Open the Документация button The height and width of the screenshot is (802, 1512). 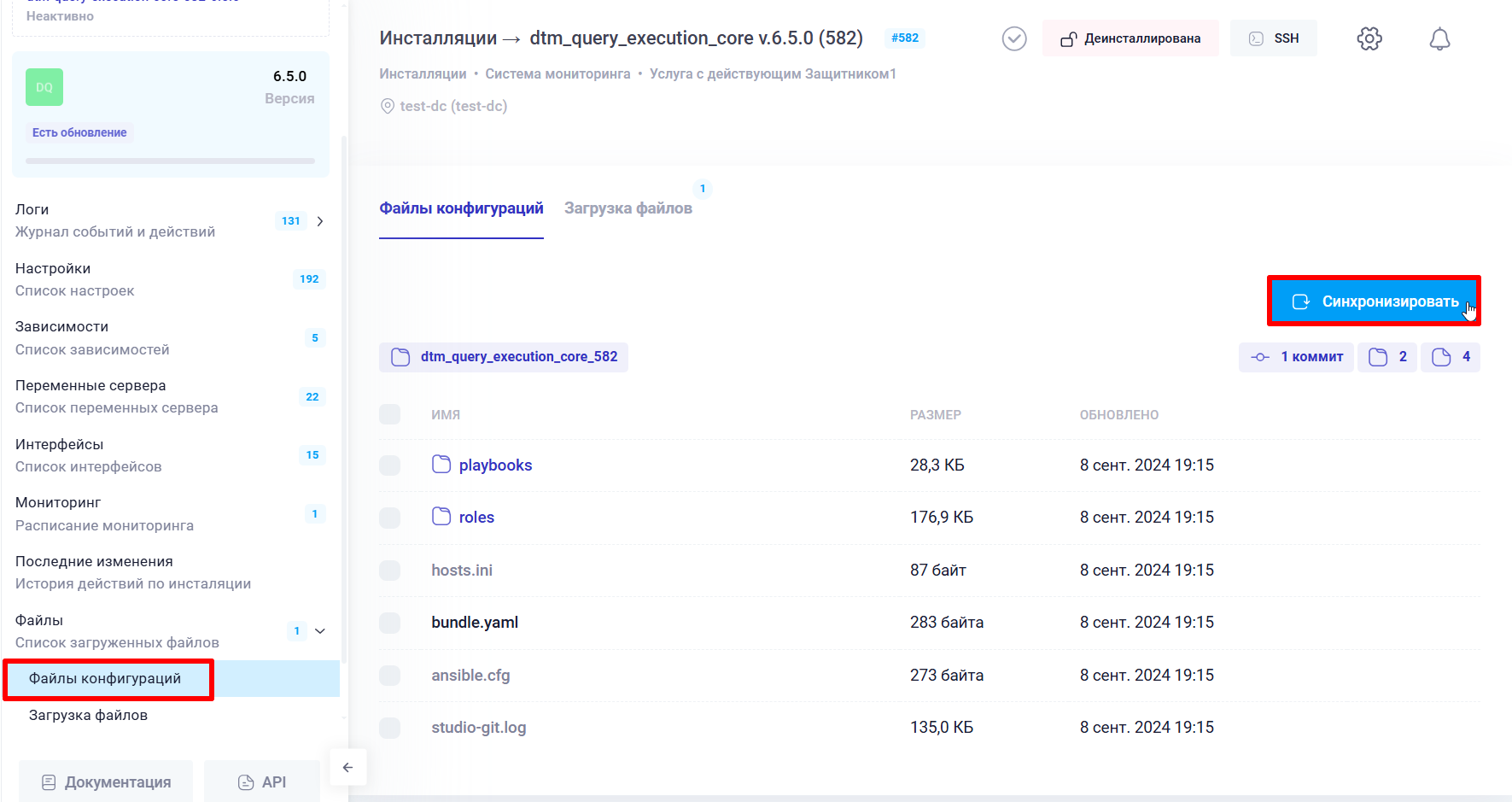pos(107,782)
